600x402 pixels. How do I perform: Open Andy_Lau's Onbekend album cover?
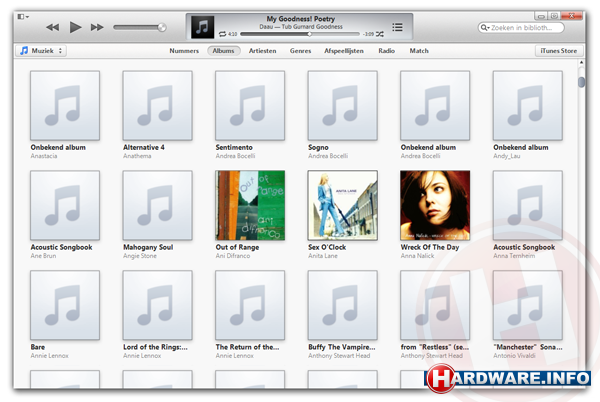coord(528,106)
